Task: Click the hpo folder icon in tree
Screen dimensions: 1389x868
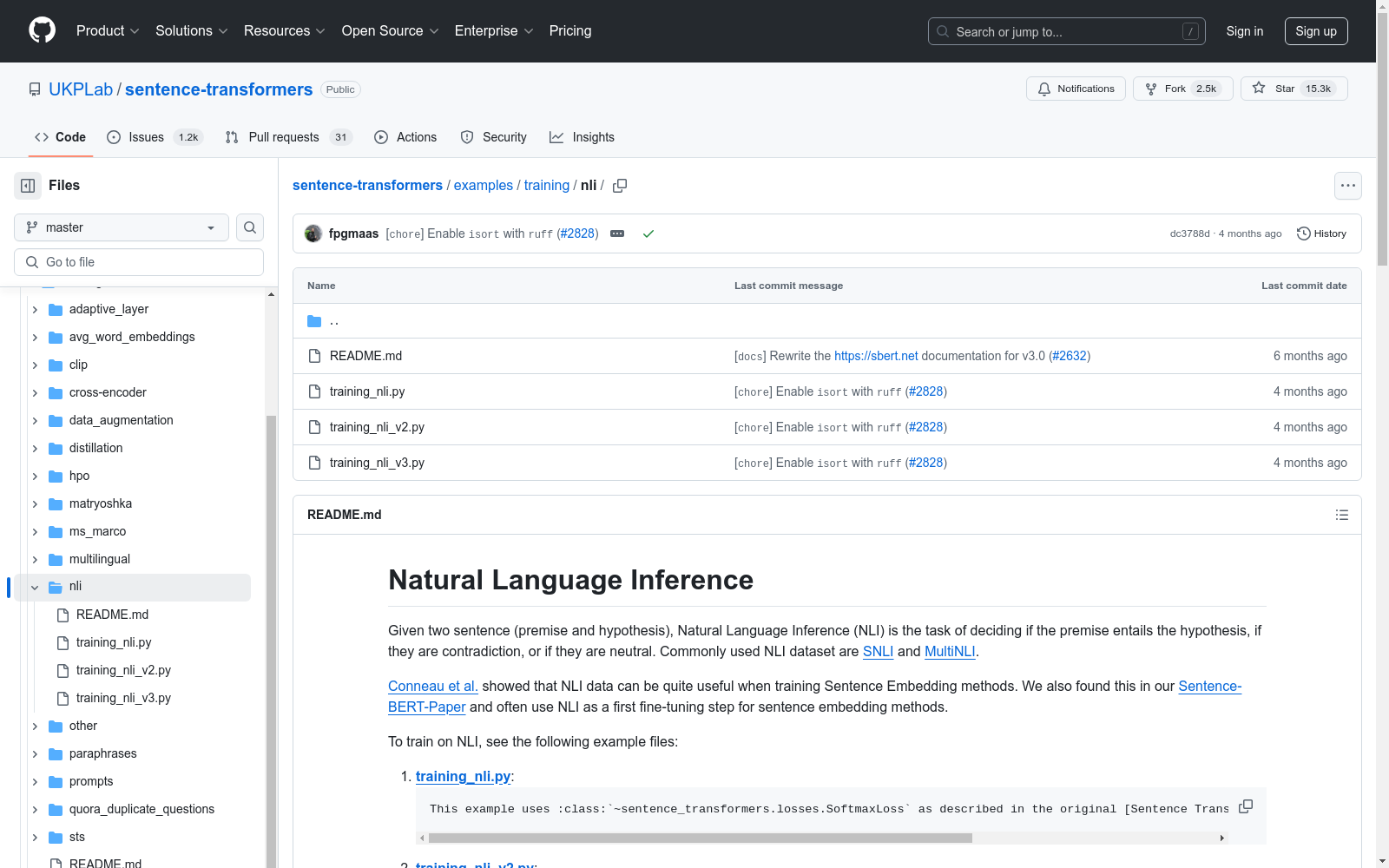Action: (x=56, y=476)
